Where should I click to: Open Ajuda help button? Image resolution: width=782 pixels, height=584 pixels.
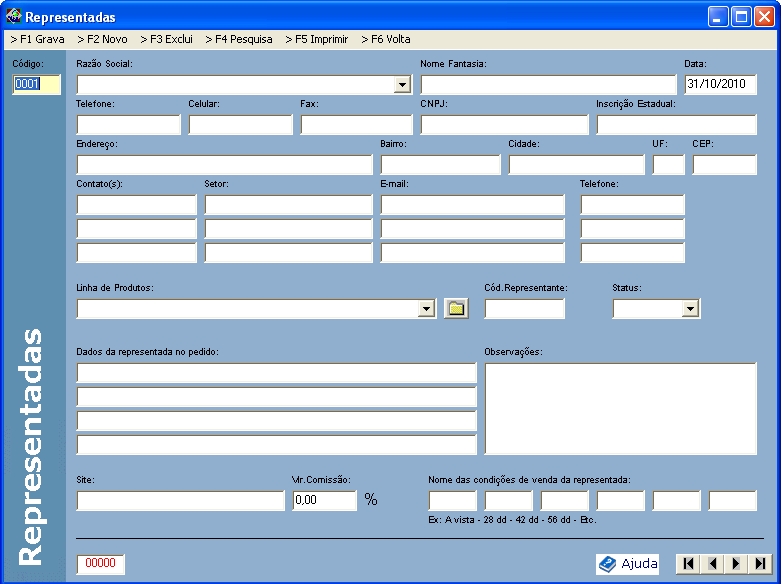[628, 564]
